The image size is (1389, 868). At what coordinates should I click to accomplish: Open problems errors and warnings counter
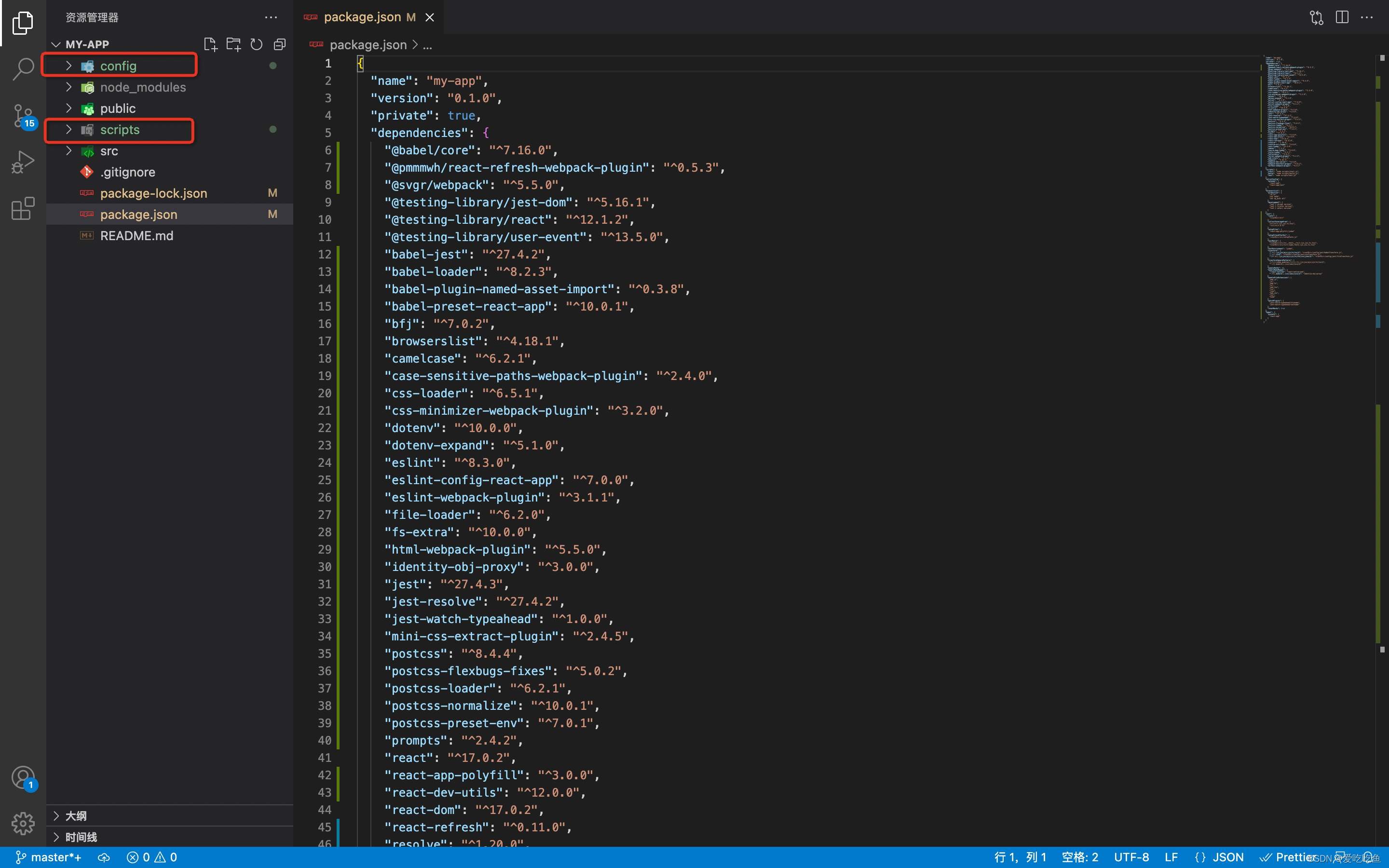point(151,857)
